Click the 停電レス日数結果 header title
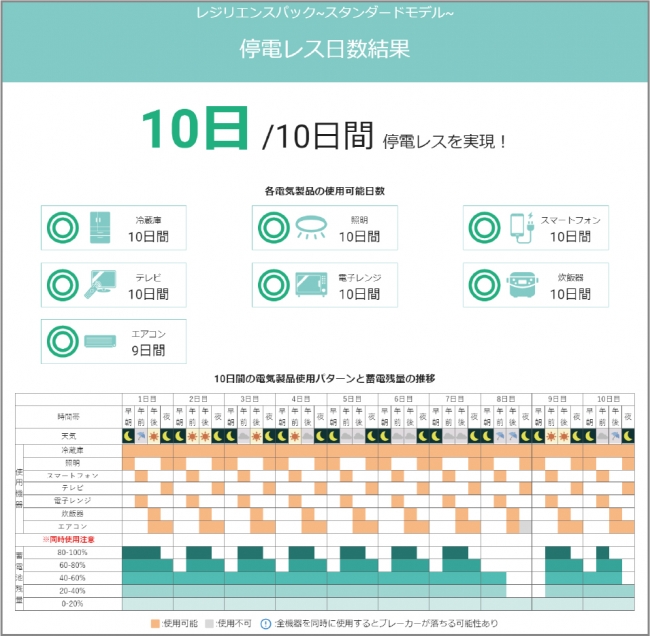 [324, 50]
